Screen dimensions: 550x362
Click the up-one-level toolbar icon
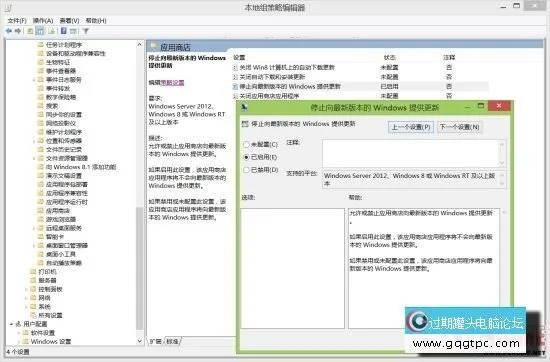(x=30, y=31)
